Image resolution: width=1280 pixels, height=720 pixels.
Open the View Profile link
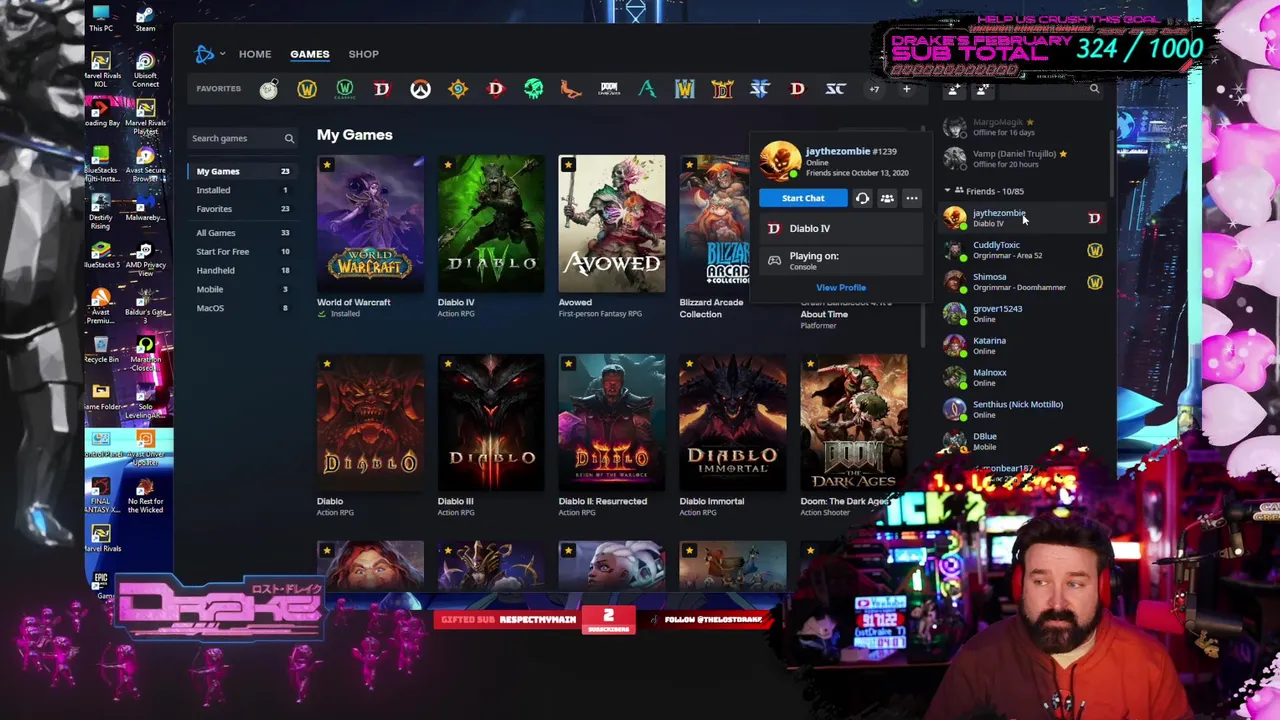click(x=841, y=288)
